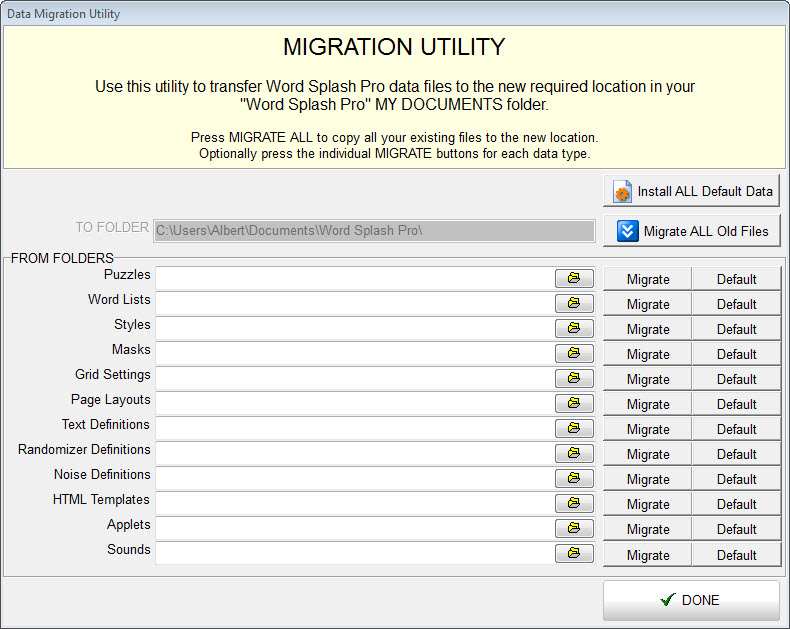This screenshot has height=629, width=790.
Task: Install Default for Text Definitions
Action: point(736,429)
